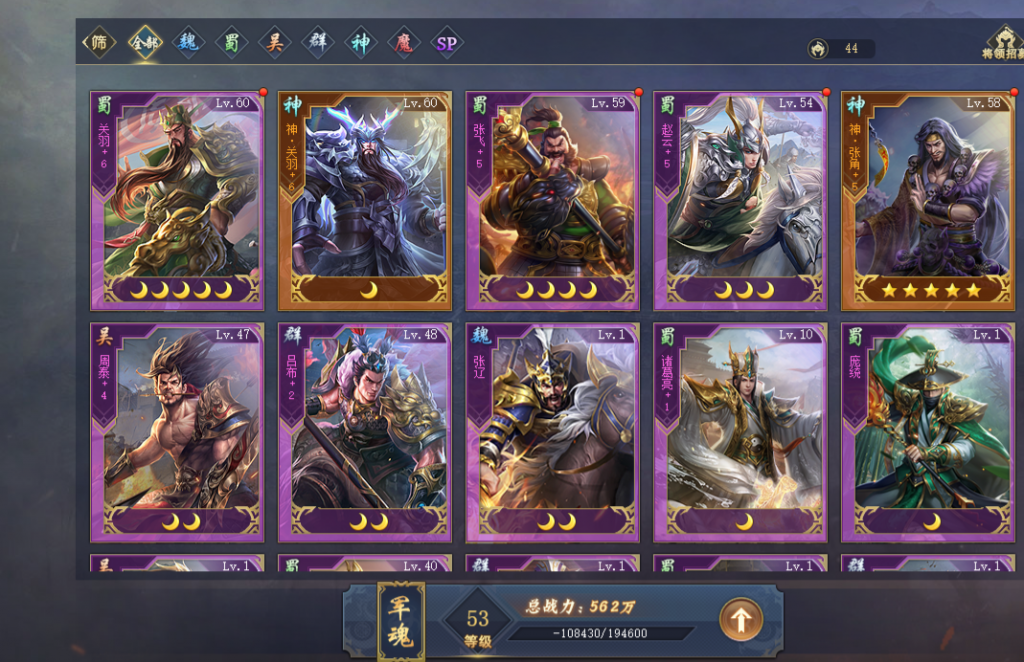Image resolution: width=1024 pixels, height=662 pixels.
Task: Select the 关羽 Lv.60 hero card
Action: point(177,200)
